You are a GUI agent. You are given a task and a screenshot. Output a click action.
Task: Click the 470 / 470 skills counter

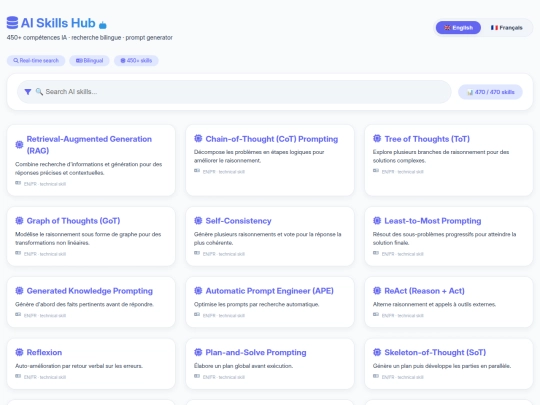click(x=490, y=92)
